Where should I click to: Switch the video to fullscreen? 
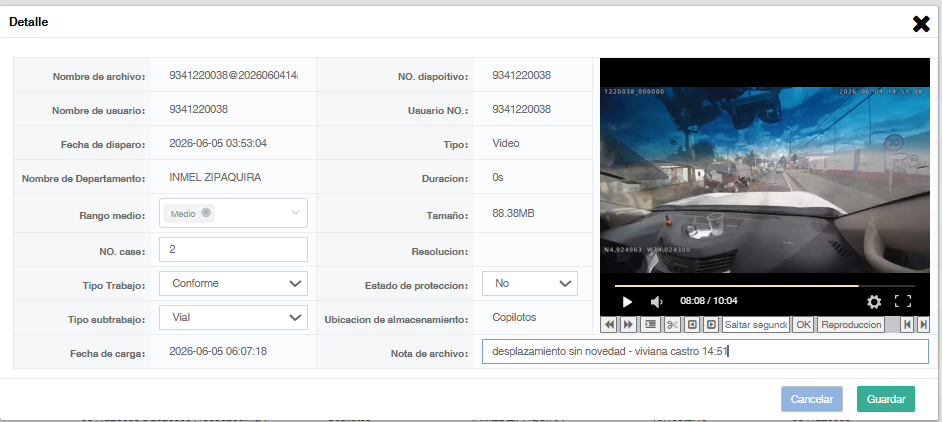pos(903,302)
